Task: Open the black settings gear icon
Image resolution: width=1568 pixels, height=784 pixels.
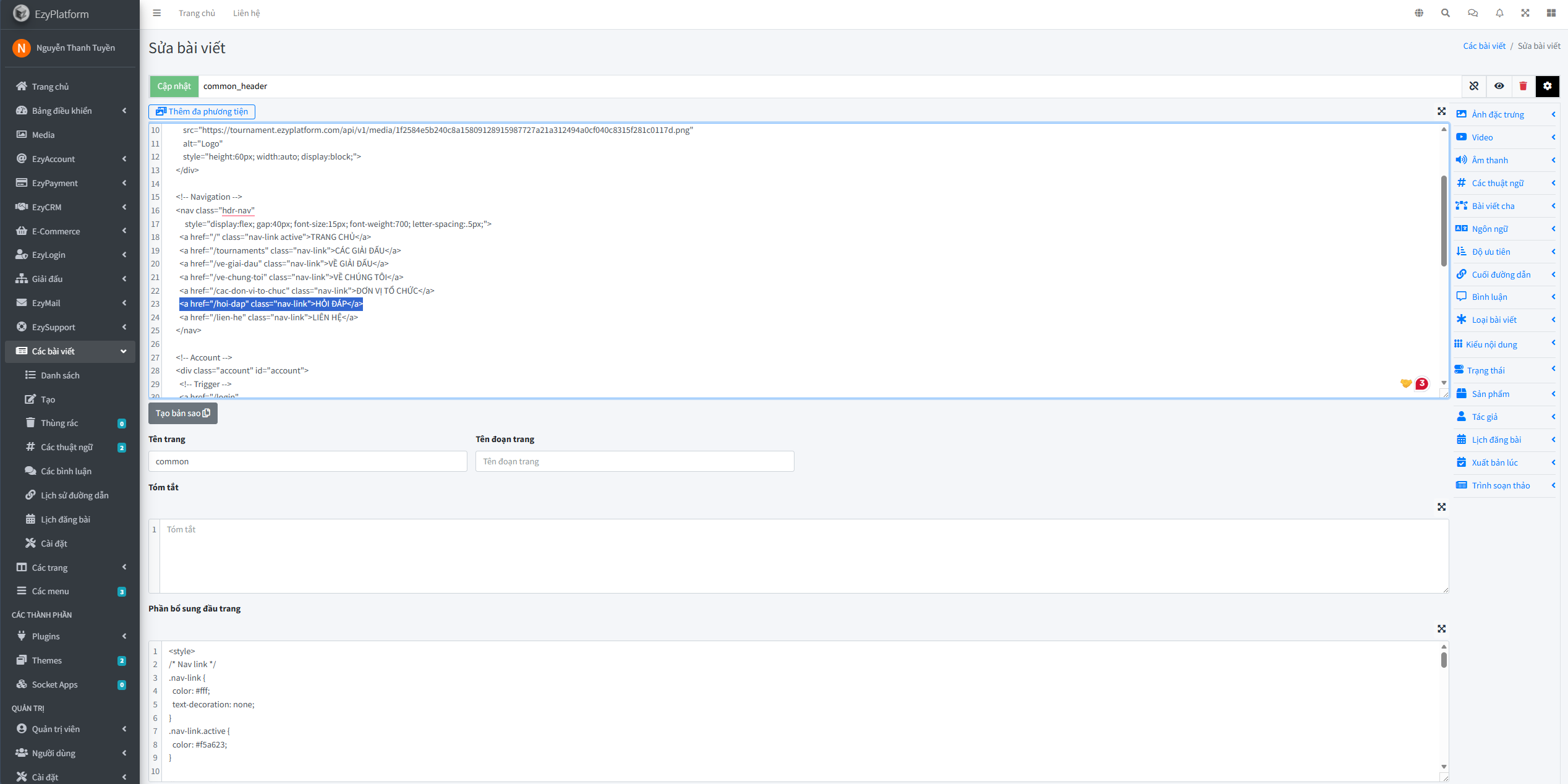Action: 1547,86
